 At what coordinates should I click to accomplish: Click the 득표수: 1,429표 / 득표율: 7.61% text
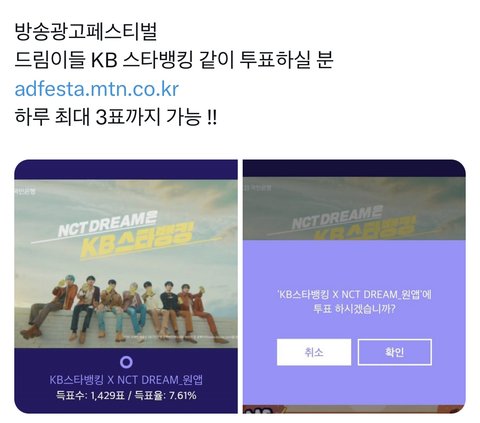[x=126, y=396]
